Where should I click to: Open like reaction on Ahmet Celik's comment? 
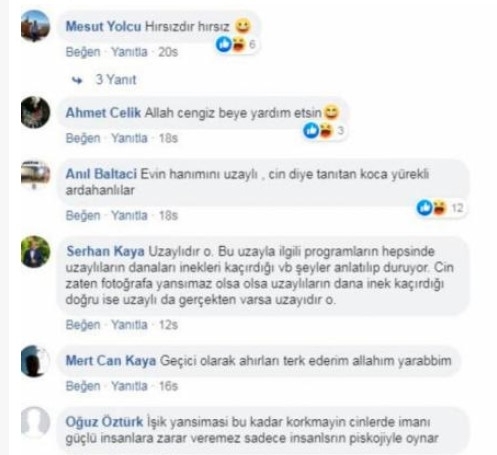coord(311,130)
